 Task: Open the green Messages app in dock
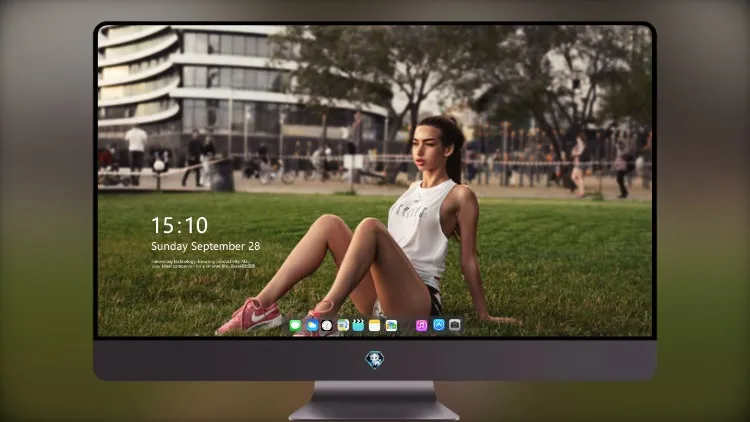(x=296, y=326)
